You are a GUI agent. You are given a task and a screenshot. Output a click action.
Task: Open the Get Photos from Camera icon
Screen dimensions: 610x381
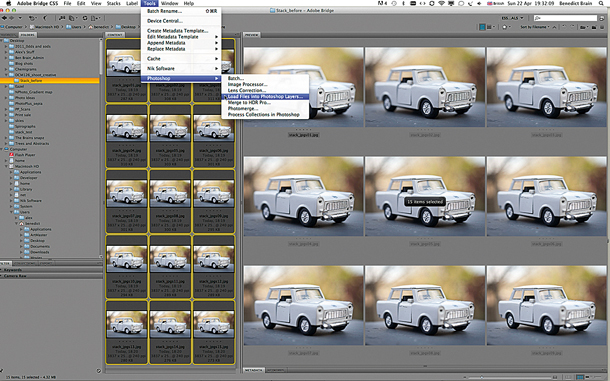[62, 18]
